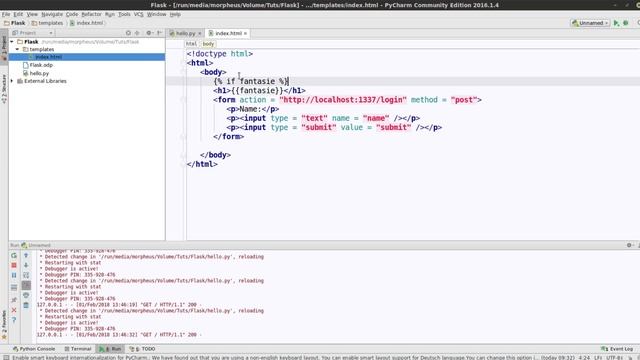Open the Project view dropdown
The height and width of the screenshot is (360, 640).
(33, 33)
